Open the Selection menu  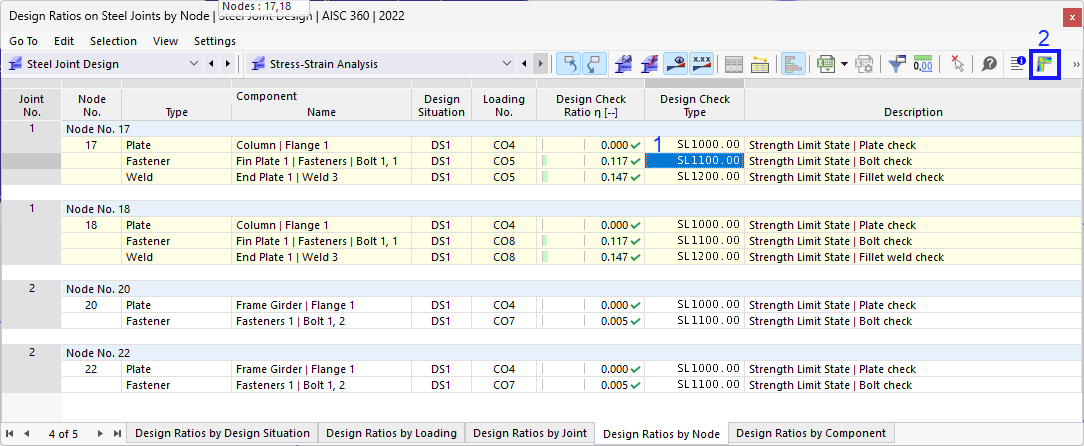pyautogui.click(x=113, y=41)
